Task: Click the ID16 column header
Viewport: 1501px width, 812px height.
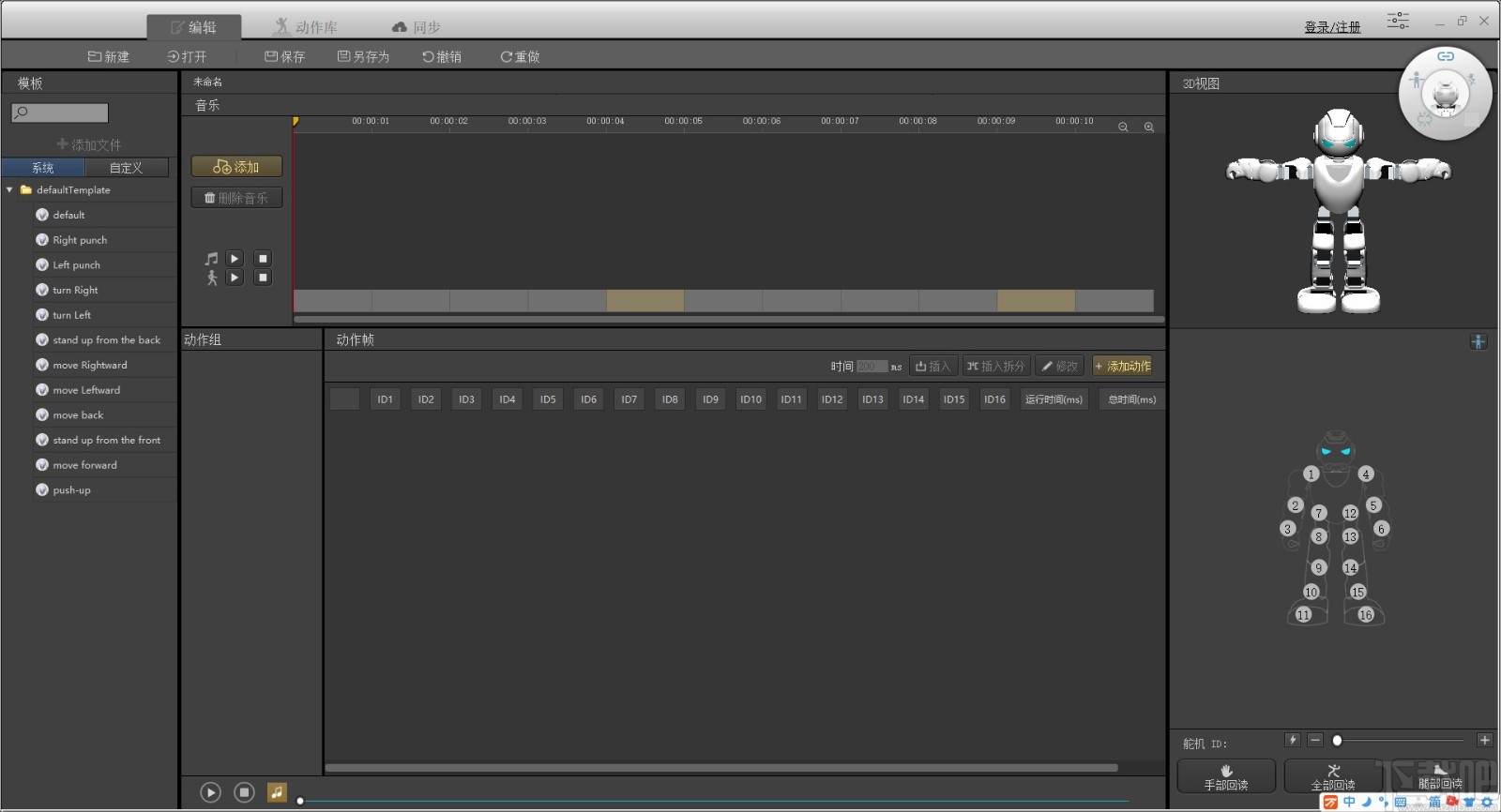Action: click(x=994, y=399)
